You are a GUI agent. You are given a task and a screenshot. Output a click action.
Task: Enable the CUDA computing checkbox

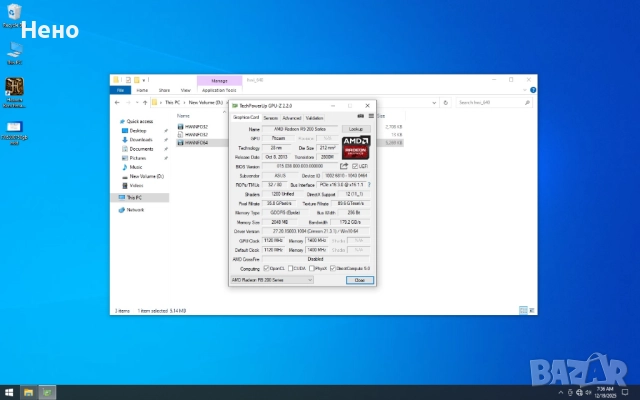click(x=291, y=268)
